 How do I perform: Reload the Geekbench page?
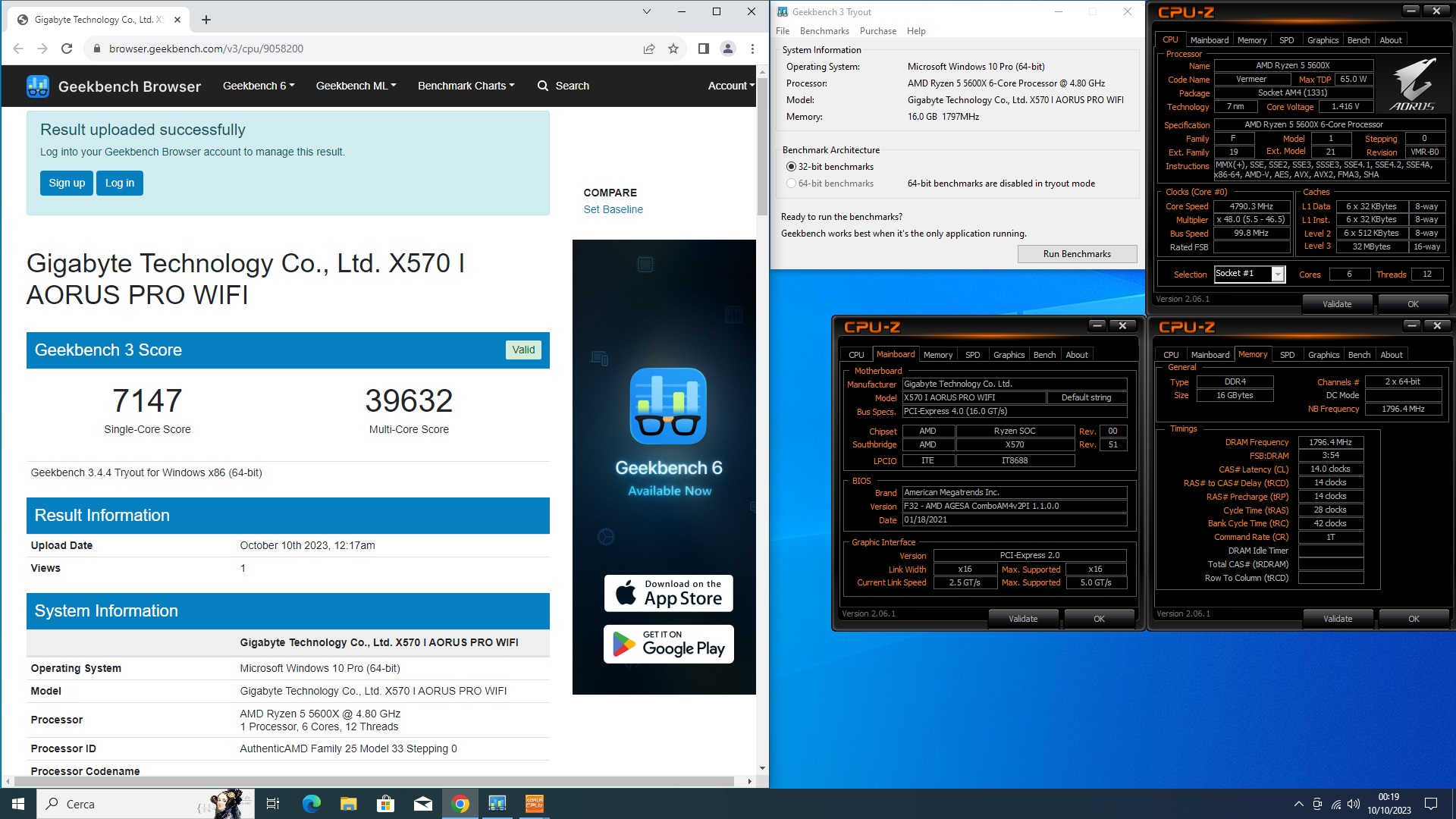point(67,49)
